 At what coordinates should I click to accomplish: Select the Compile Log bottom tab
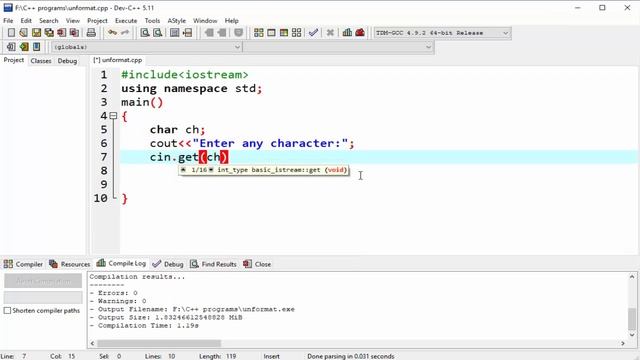point(121,263)
